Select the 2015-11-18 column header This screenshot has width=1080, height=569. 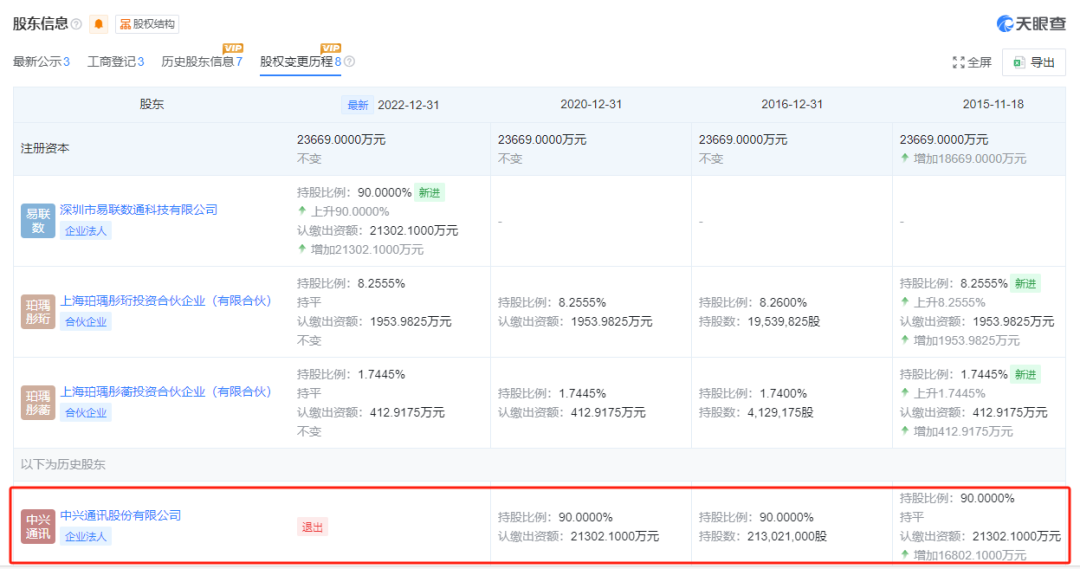[993, 104]
